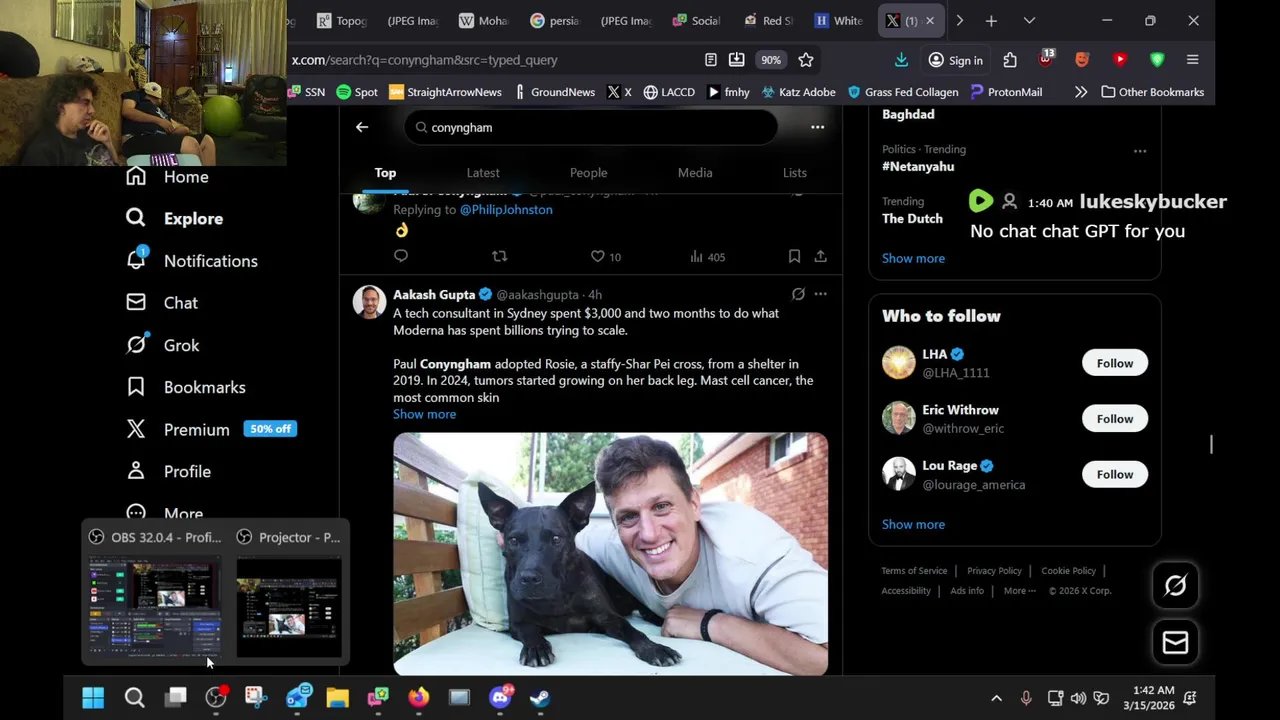The image size is (1280, 720).
Task: Switch to the White browser tab
Action: click(x=838, y=20)
